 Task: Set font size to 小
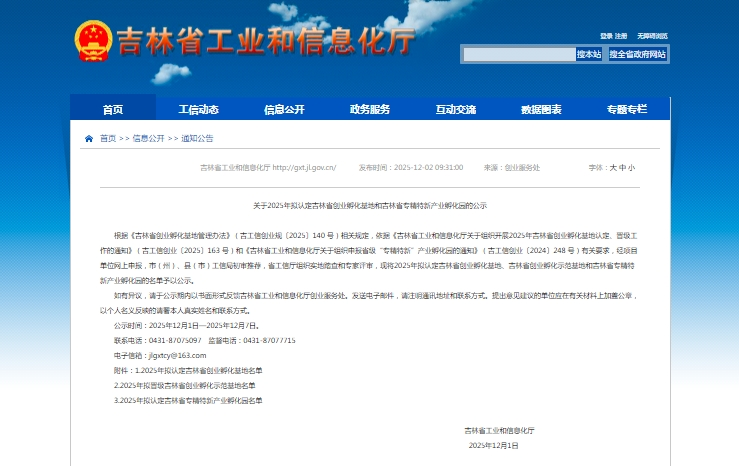(x=632, y=168)
